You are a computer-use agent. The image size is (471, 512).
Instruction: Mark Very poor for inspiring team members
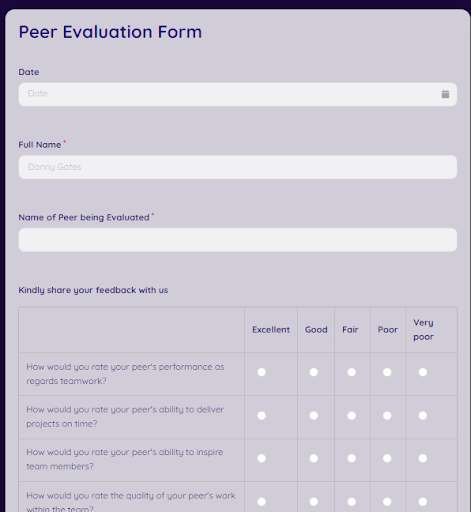point(423,458)
